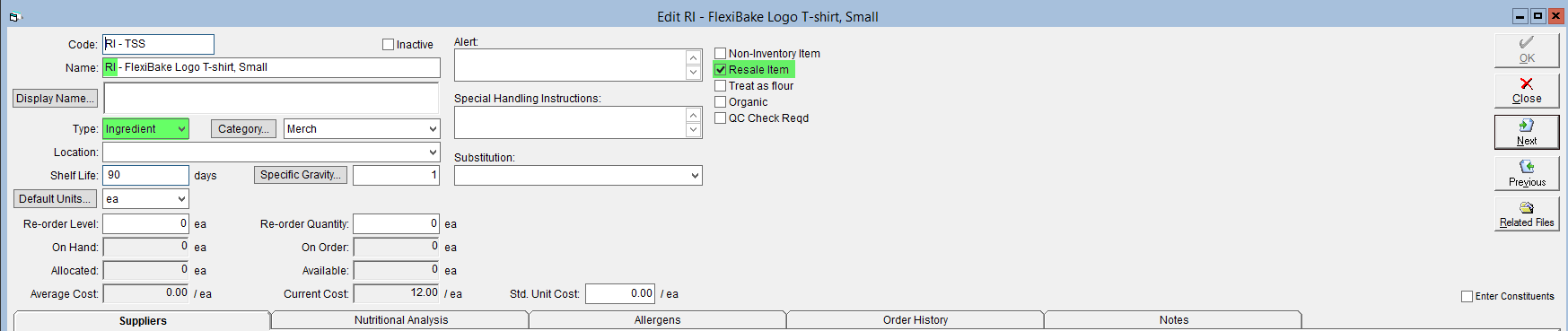Click the Specific Gravity... button
The height and width of the screenshot is (331, 1568).
(x=301, y=175)
